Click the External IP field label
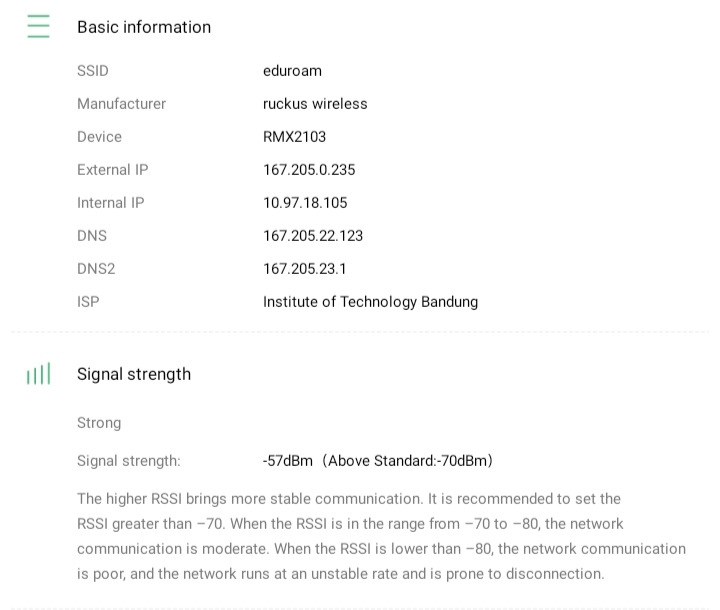 112,170
